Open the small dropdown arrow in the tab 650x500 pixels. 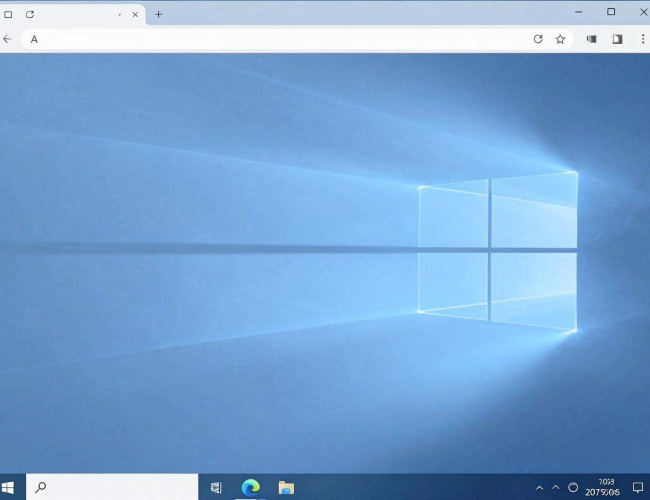tap(119, 15)
